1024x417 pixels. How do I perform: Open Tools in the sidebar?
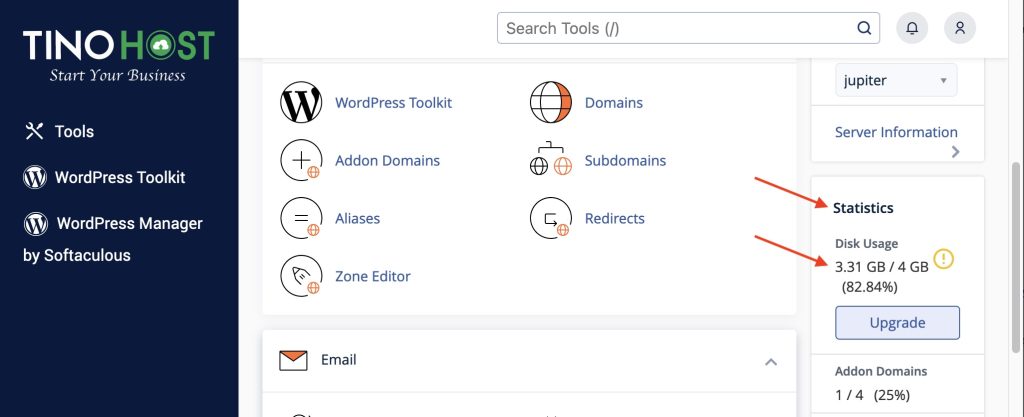[74, 131]
